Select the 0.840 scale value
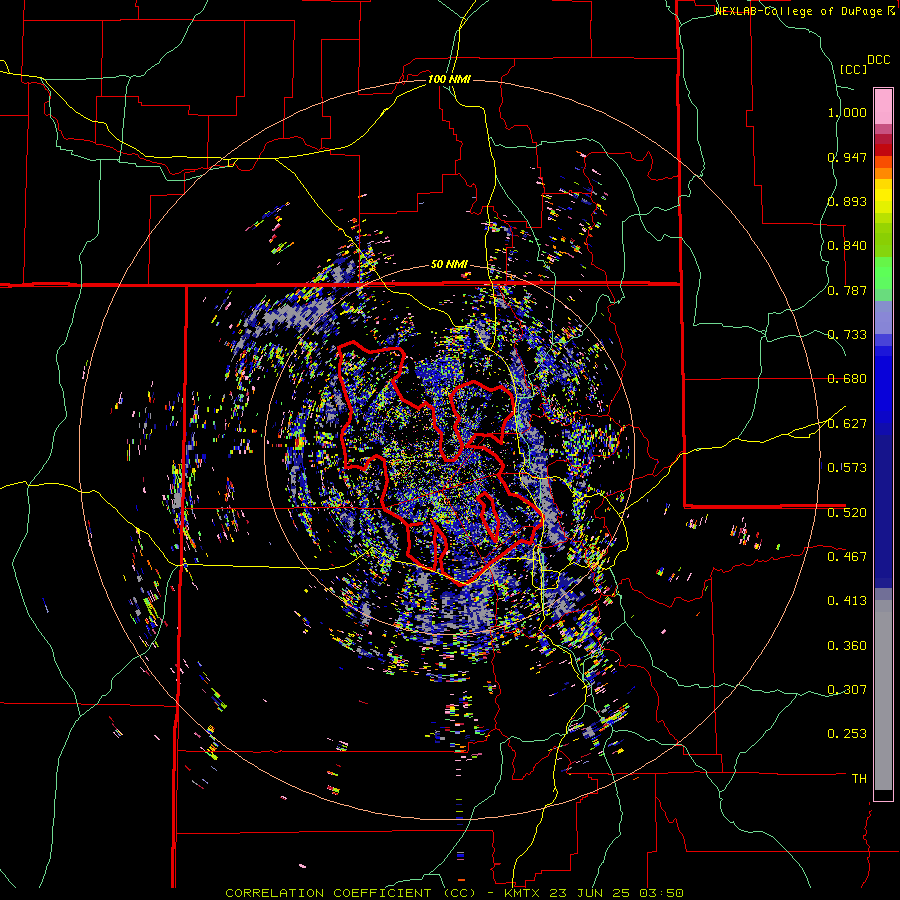This screenshot has height=900, width=900. [847, 246]
